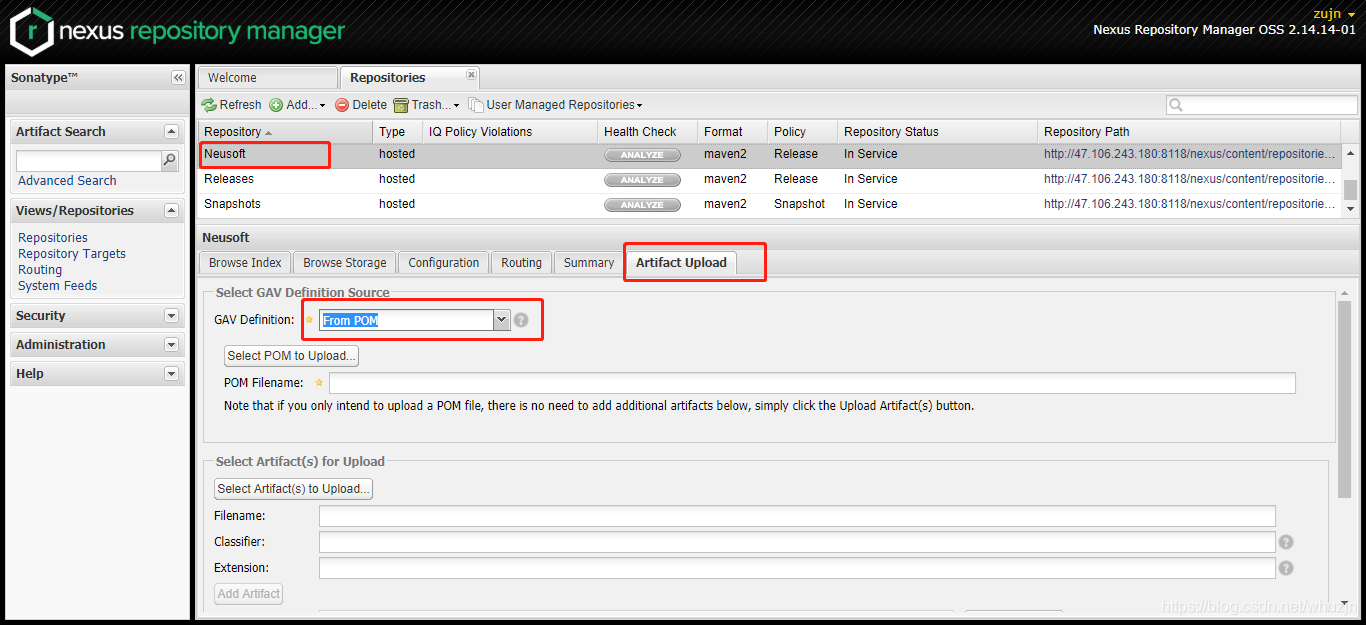Click the Refresh toolbar button

click(x=232, y=105)
